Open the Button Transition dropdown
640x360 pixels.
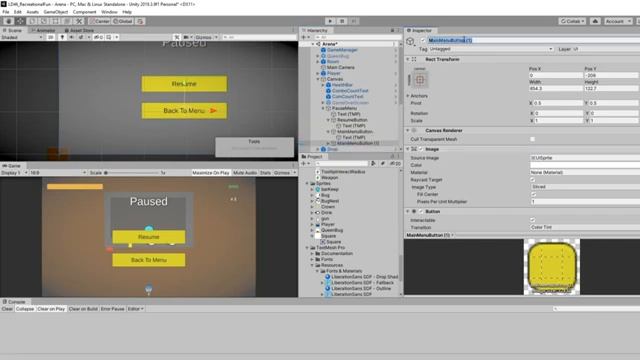click(584, 227)
